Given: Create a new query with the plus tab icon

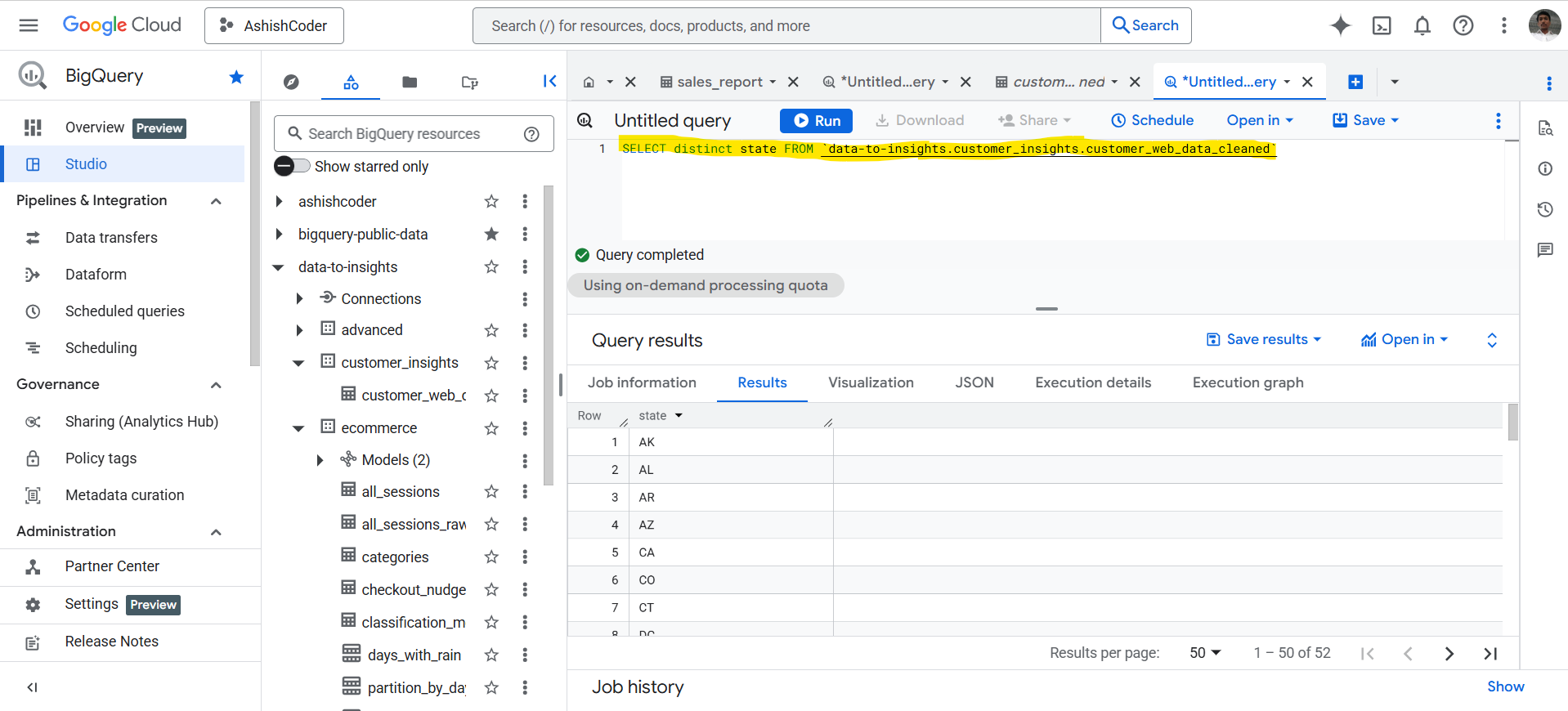Looking at the screenshot, I should pos(1355,82).
